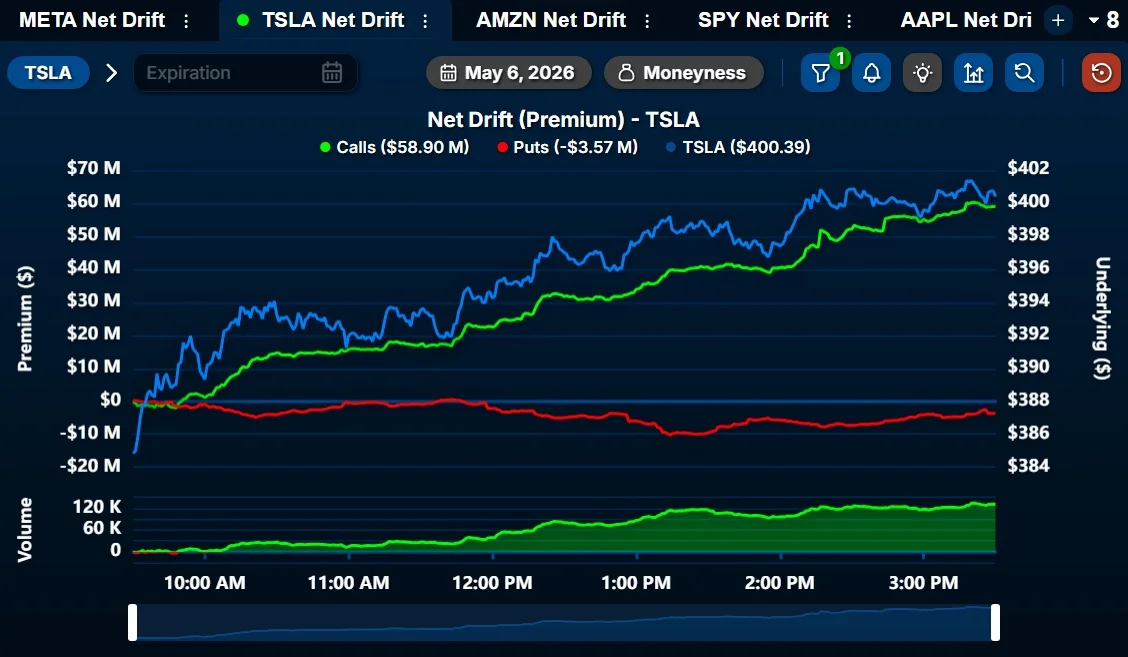Image resolution: width=1128 pixels, height=657 pixels.
Task: Click the 1:00 PM time axis label
Action: (x=636, y=583)
